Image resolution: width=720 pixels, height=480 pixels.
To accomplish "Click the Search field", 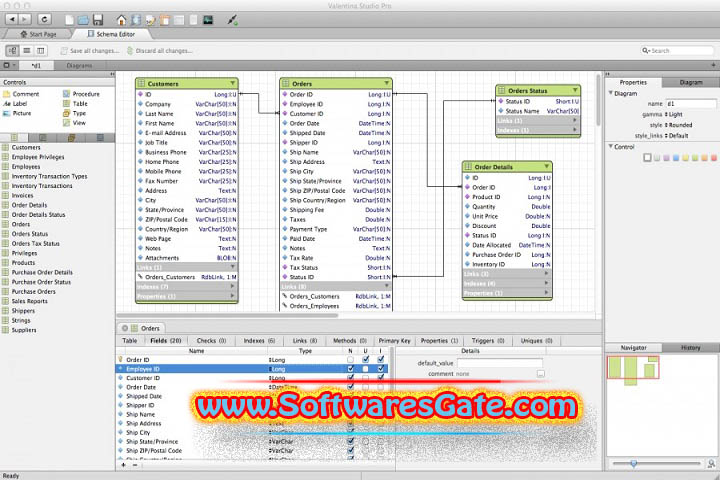I will [x=677, y=51].
